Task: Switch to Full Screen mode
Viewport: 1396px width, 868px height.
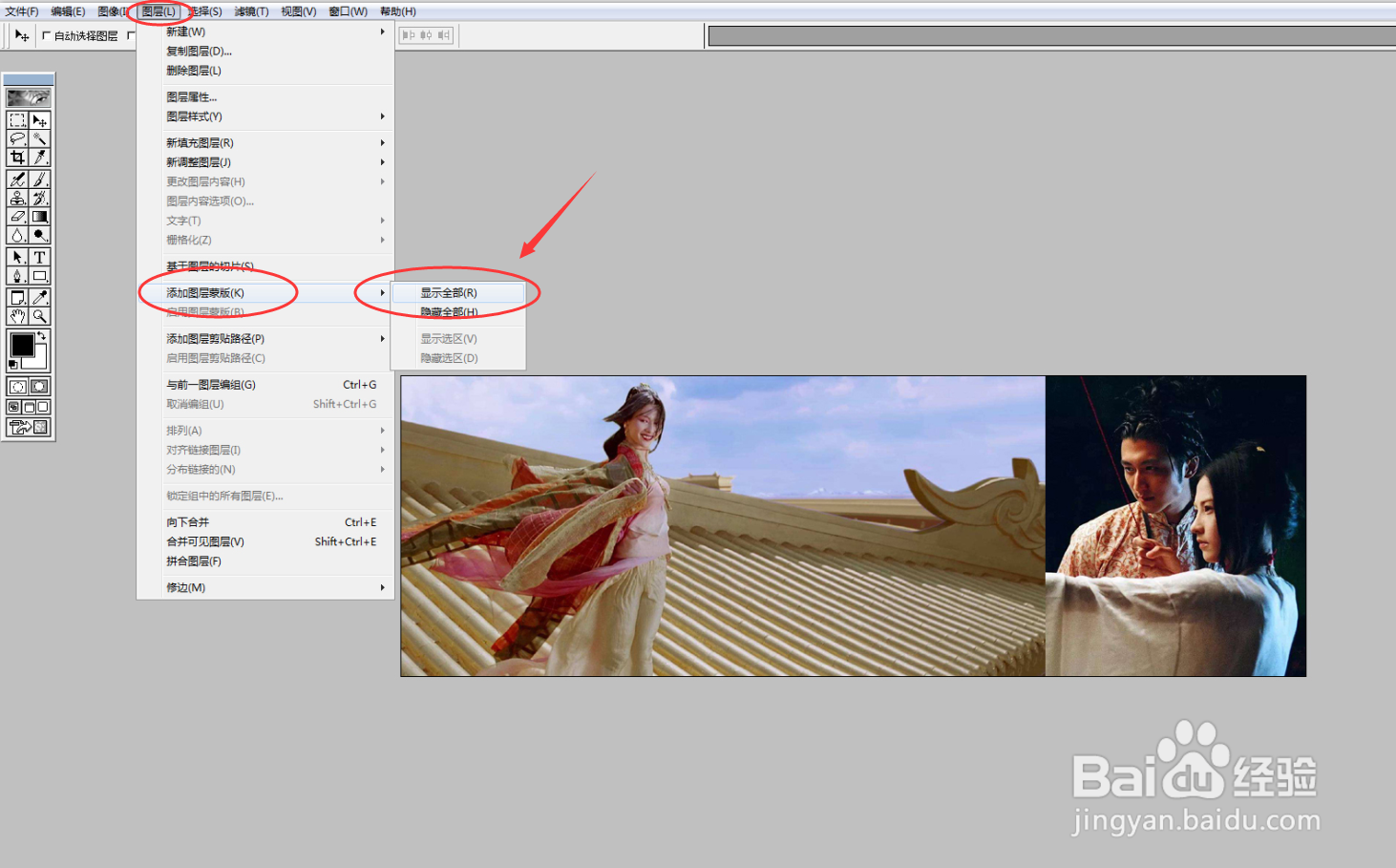Action: tap(43, 407)
